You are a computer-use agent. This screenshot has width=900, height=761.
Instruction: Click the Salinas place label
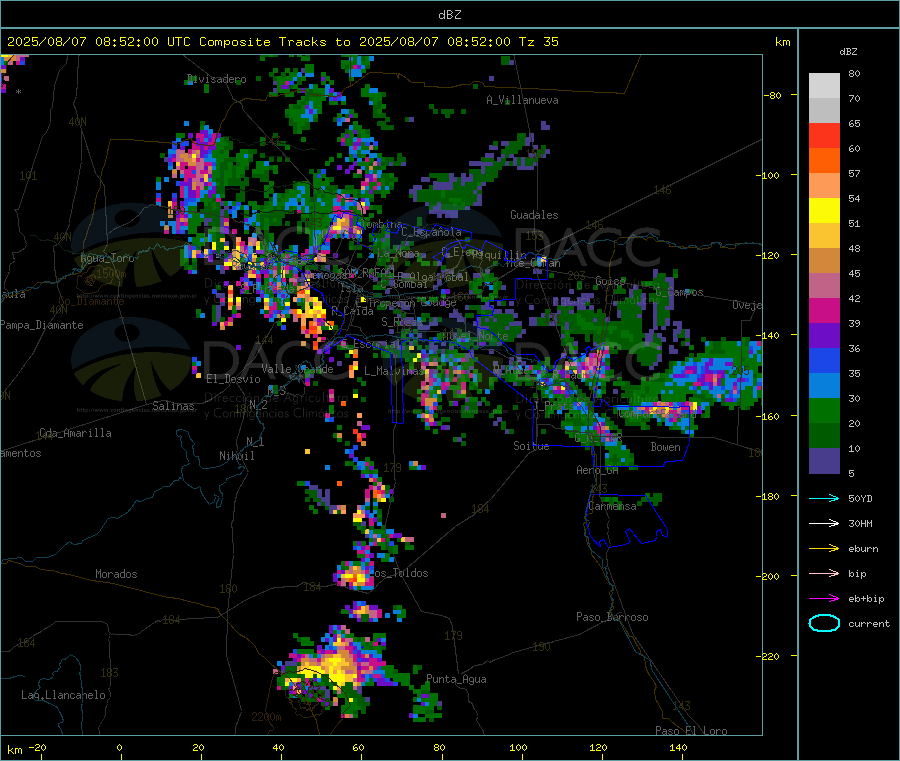(173, 406)
